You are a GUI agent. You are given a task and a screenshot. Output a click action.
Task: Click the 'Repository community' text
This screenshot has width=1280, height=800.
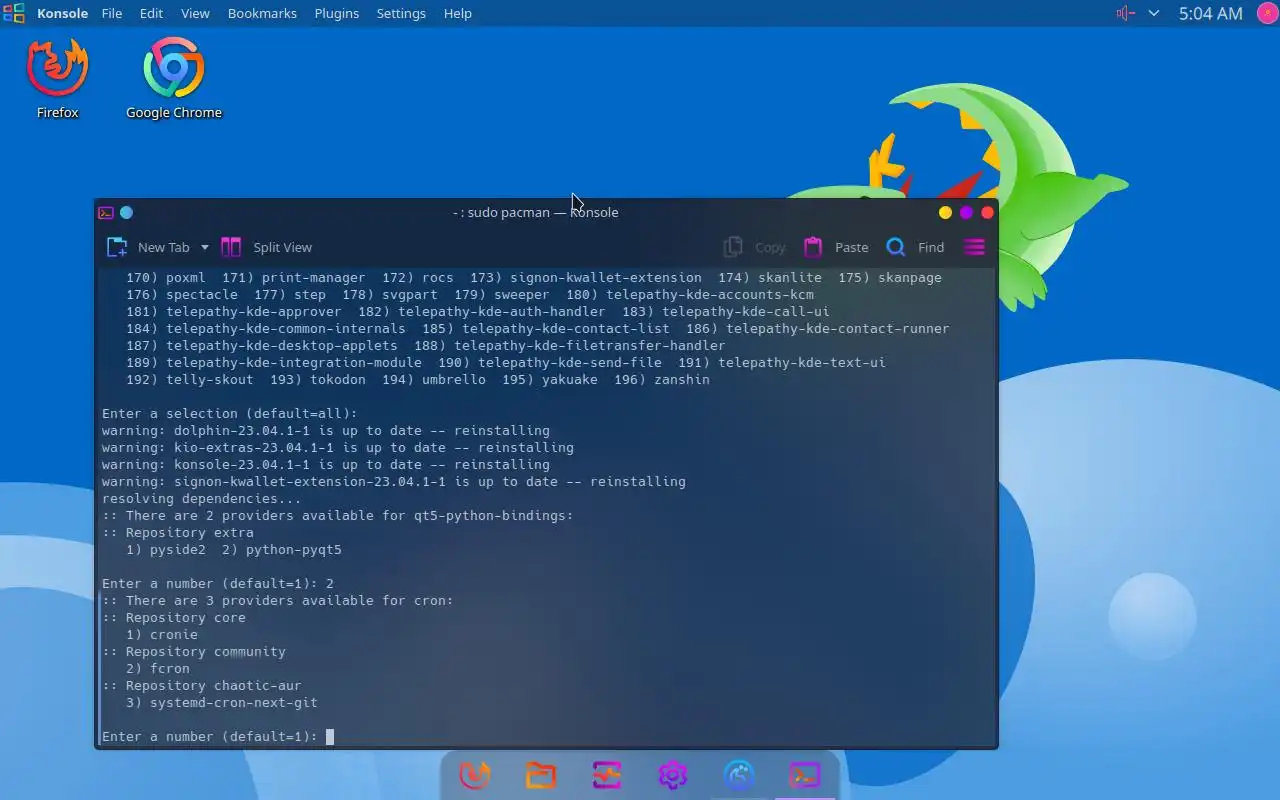(x=206, y=652)
